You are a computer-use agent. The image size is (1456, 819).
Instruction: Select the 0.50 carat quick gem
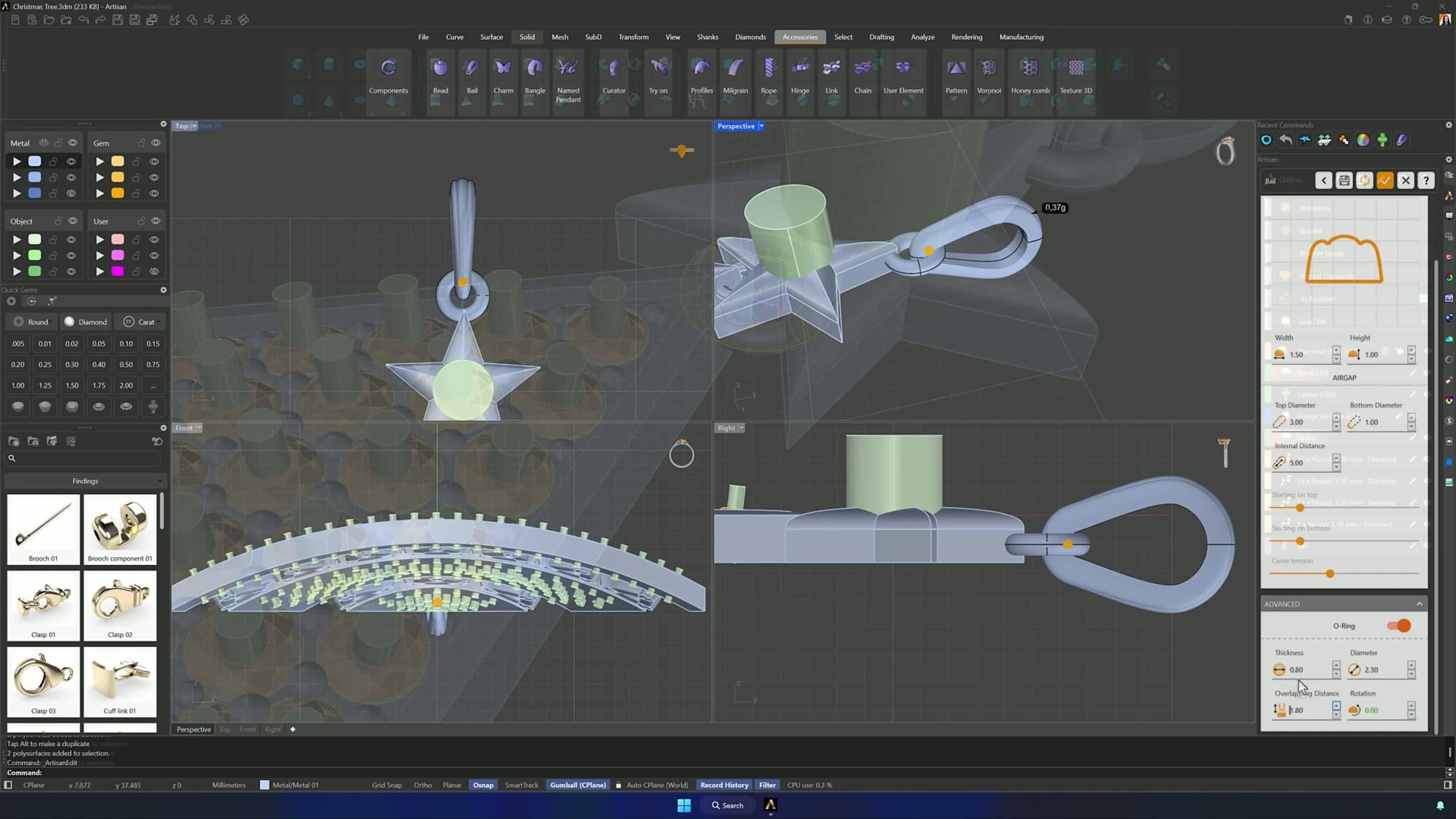[x=126, y=365]
